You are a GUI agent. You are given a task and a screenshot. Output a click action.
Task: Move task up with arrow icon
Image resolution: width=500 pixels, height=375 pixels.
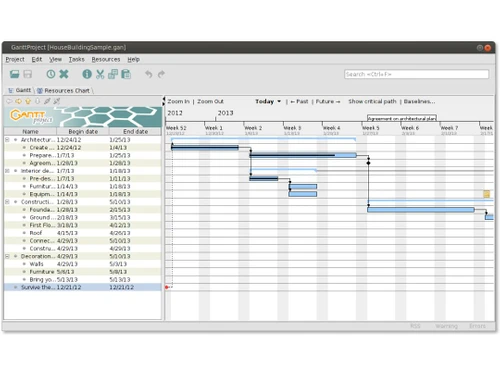pos(28,101)
